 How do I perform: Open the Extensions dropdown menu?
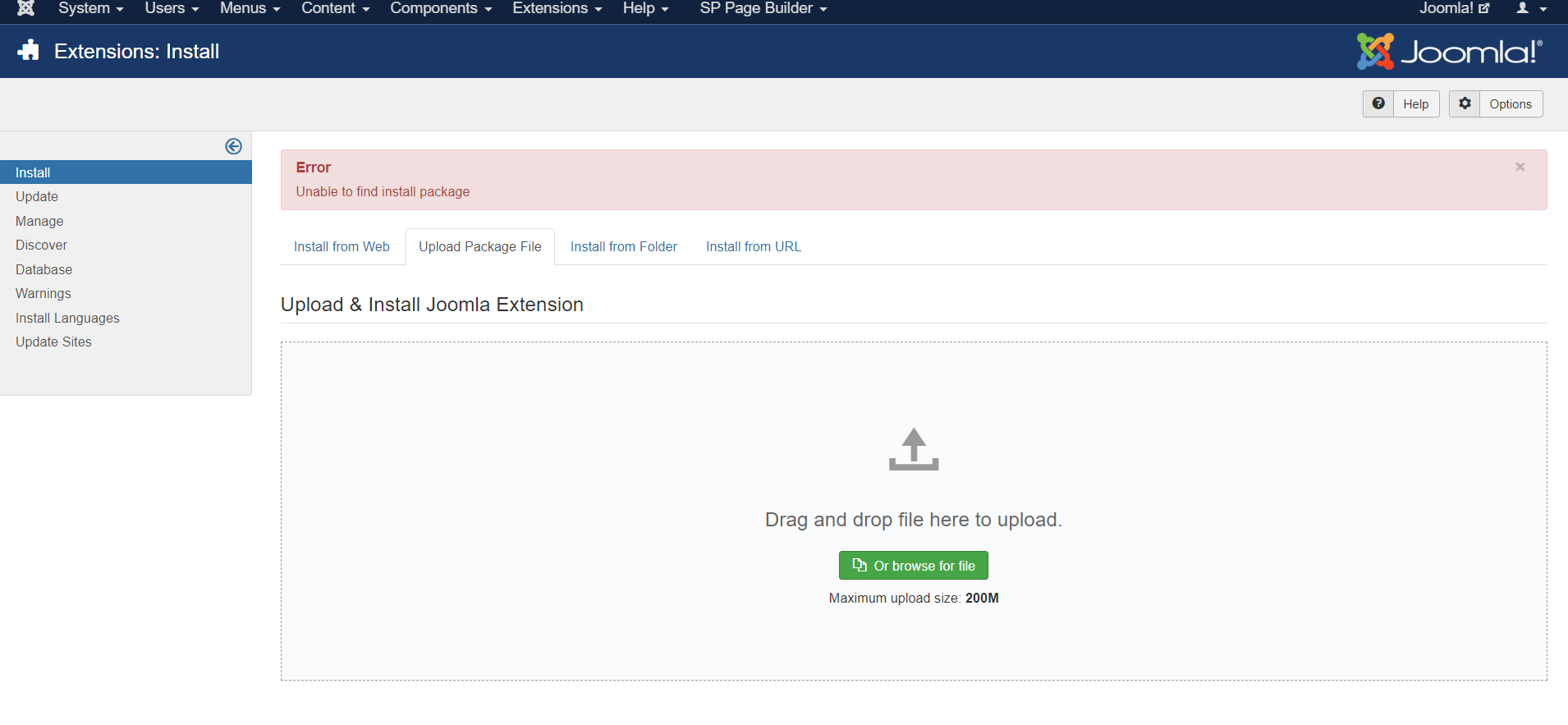pyautogui.click(x=557, y=8)
